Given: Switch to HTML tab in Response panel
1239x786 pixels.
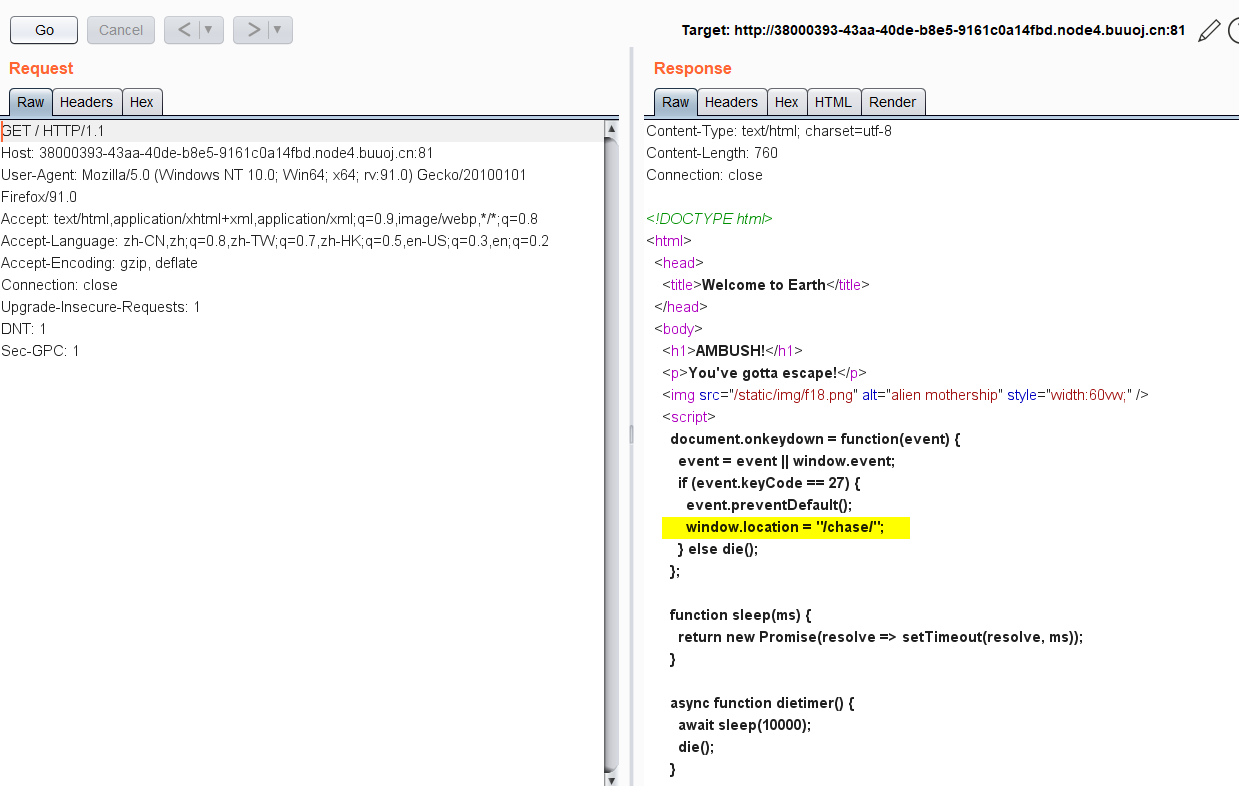Looking at the screenshot, I should pos(833,102).
